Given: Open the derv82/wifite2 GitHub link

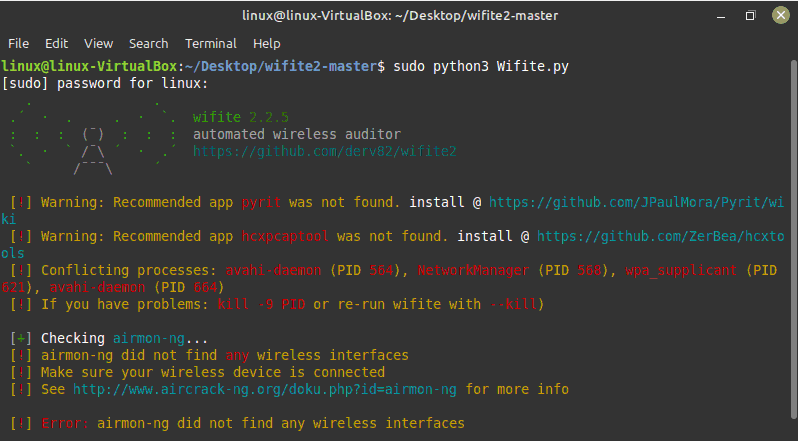Looking at the screenshot, I should (325, 151).
